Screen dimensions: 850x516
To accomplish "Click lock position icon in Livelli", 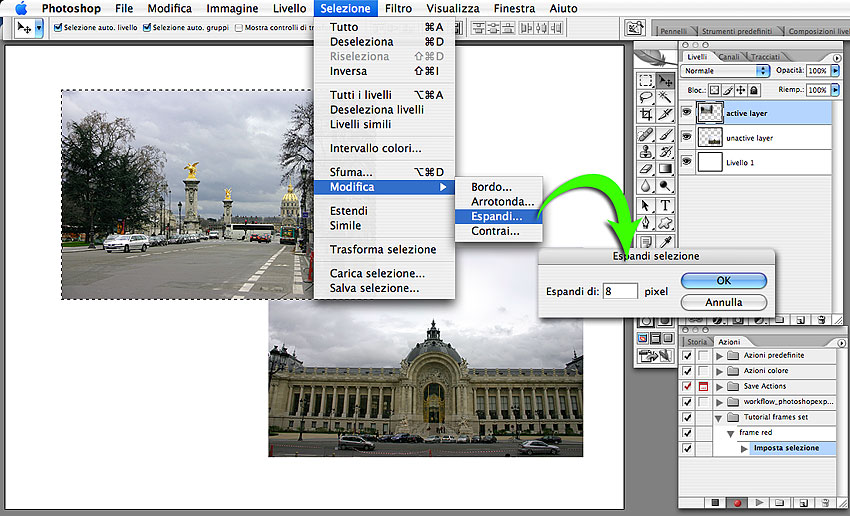I will pos(740,90).
